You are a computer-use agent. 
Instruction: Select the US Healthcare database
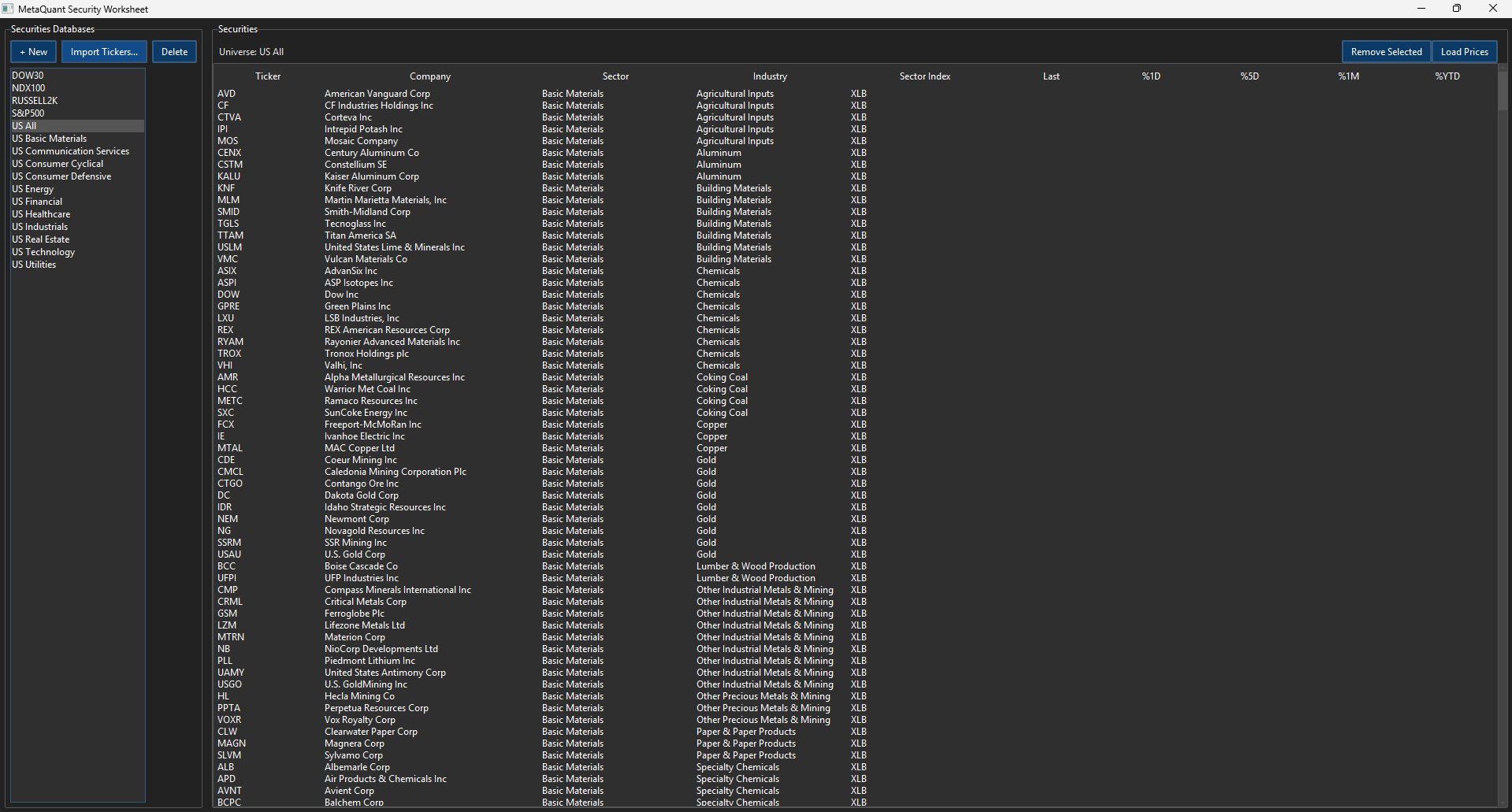click(77, 214)
